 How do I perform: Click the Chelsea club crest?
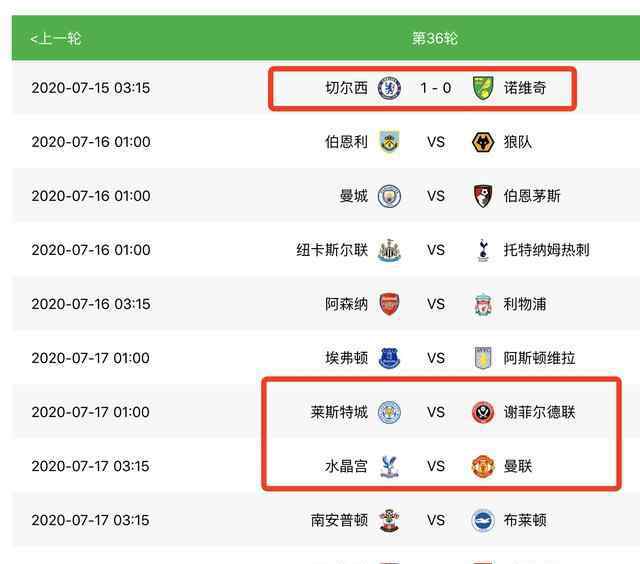389,88
